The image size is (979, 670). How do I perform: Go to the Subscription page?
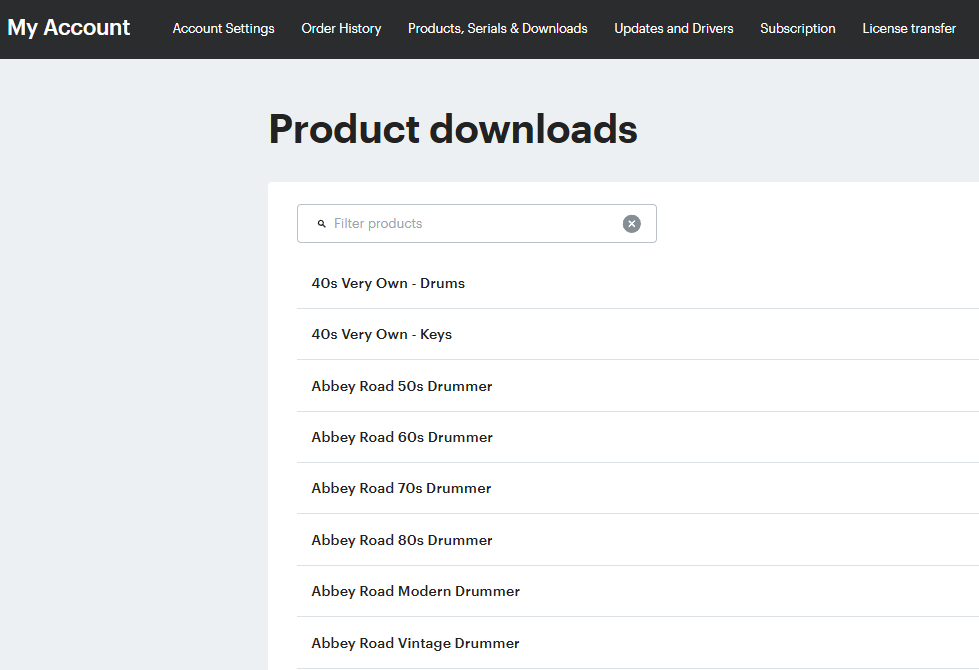(797, 28)
